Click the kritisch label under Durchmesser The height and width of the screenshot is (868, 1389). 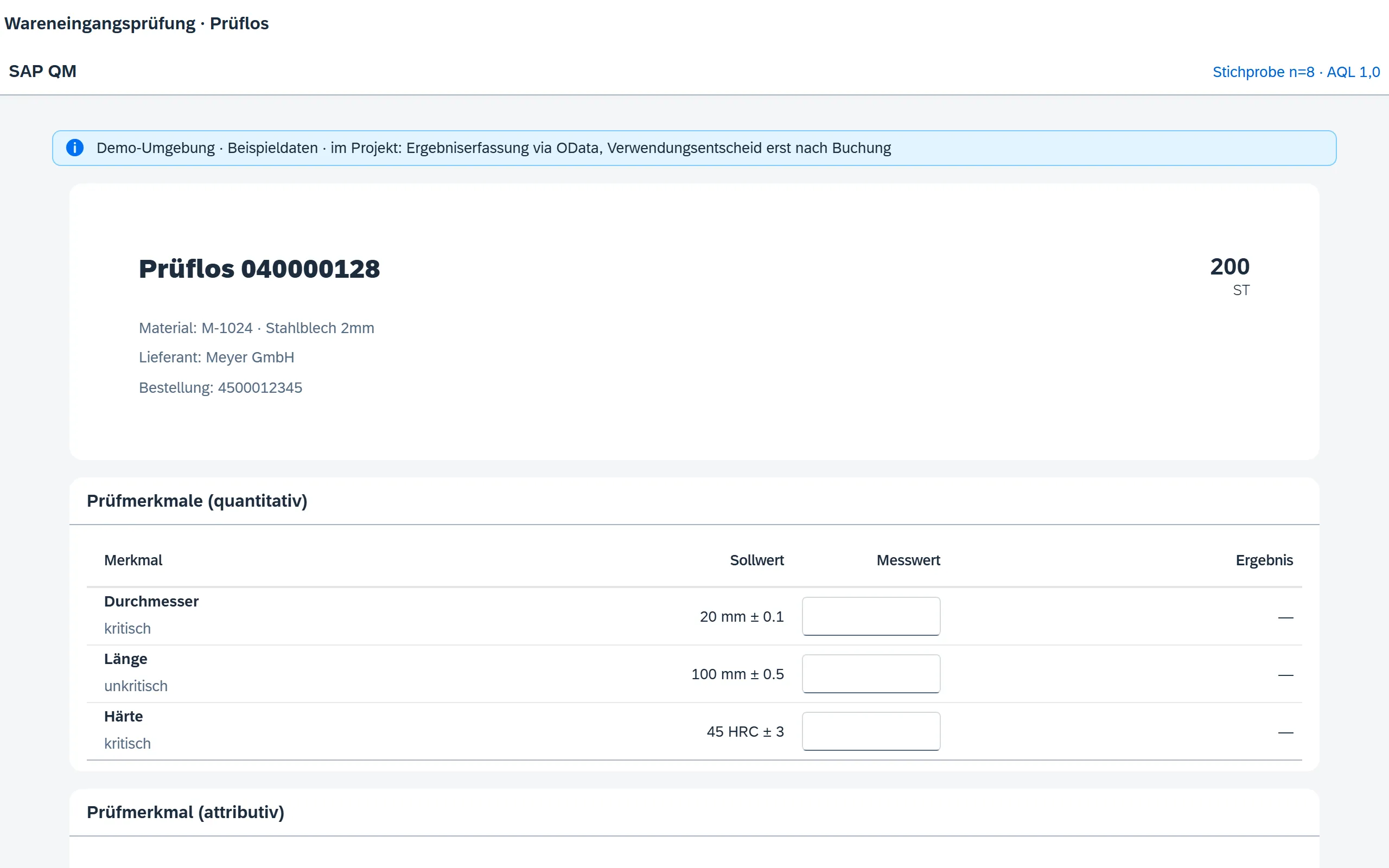click(128, 629)
